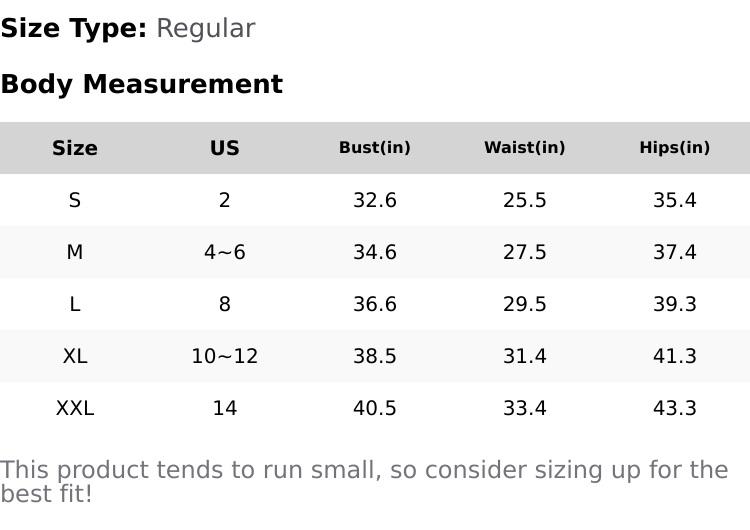Viewport: 750px width, 530px height.
Task: Select the XXL size row label
Action: [x=75, y=408]
